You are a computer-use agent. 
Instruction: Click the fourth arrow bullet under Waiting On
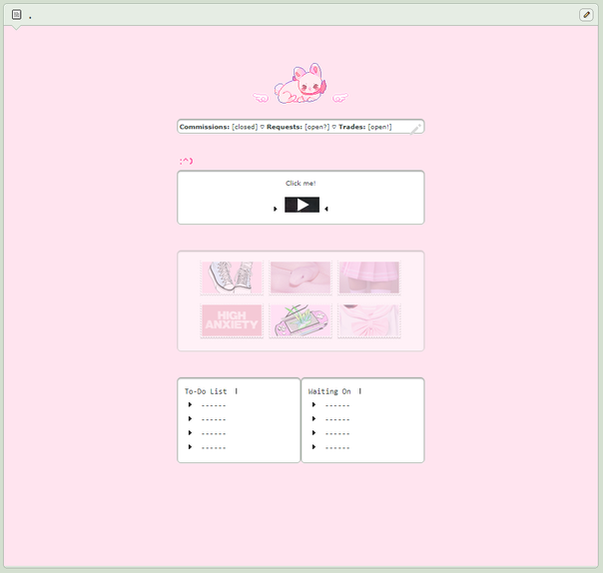pos(314,447)
